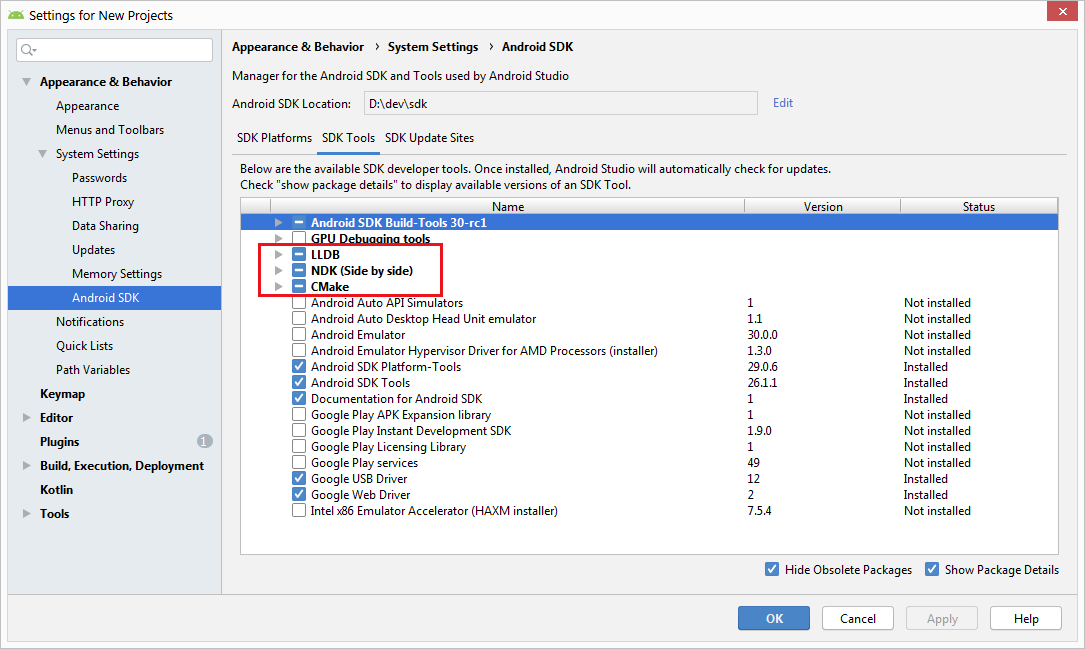Uncheck Google Web Driver
This screenshot has width=1085, height=649.
coord(299,494)
